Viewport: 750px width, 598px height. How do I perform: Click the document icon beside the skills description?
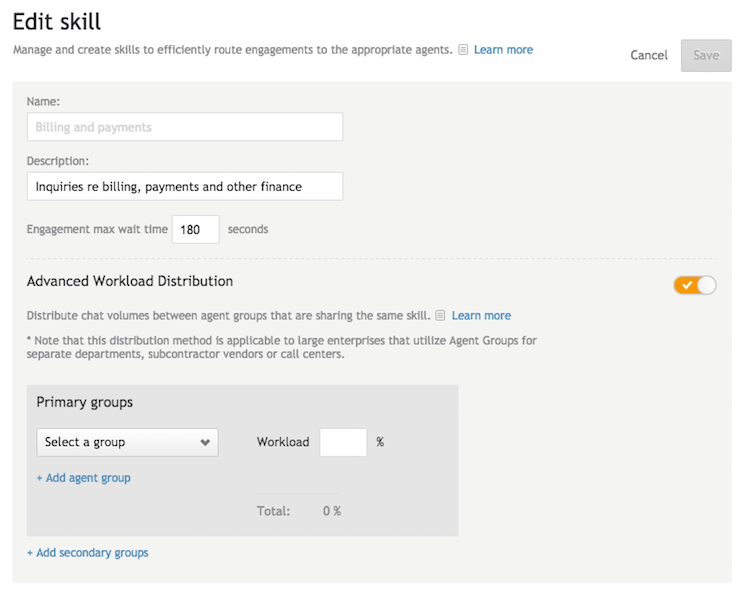click(463, 50)
